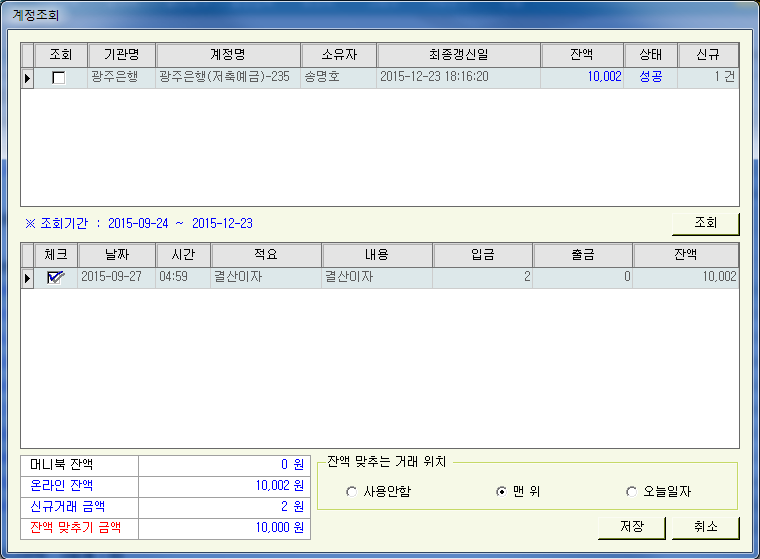Sort by 기관명 column header

point(121,55)
